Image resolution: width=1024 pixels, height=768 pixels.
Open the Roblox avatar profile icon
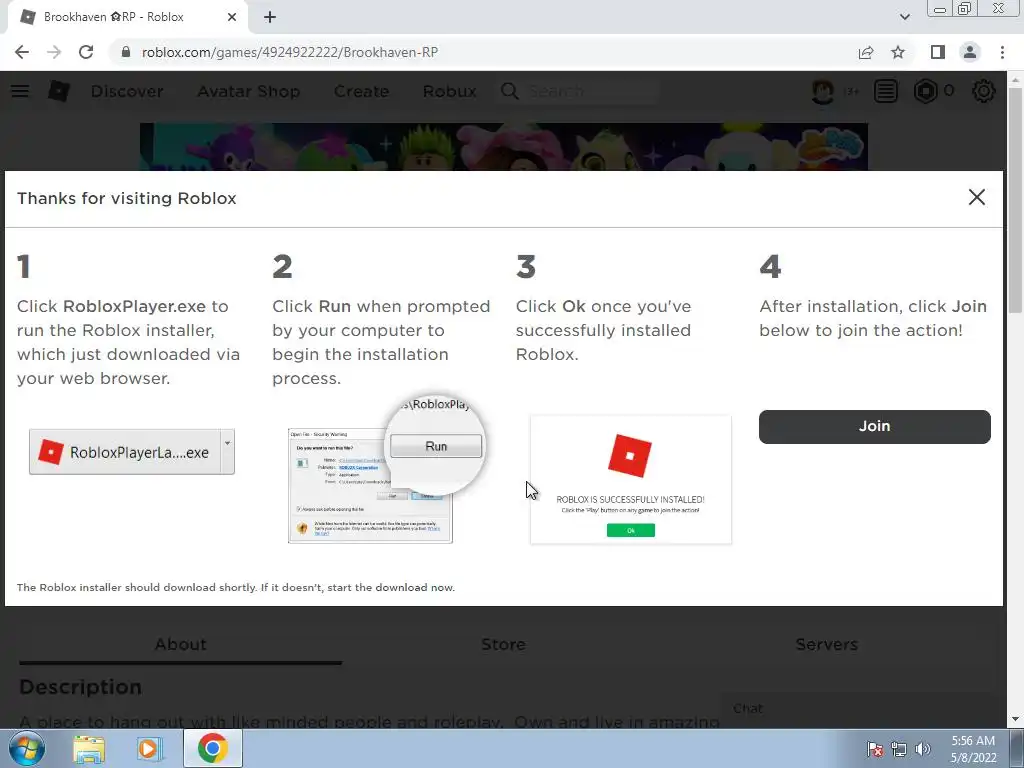823,91
